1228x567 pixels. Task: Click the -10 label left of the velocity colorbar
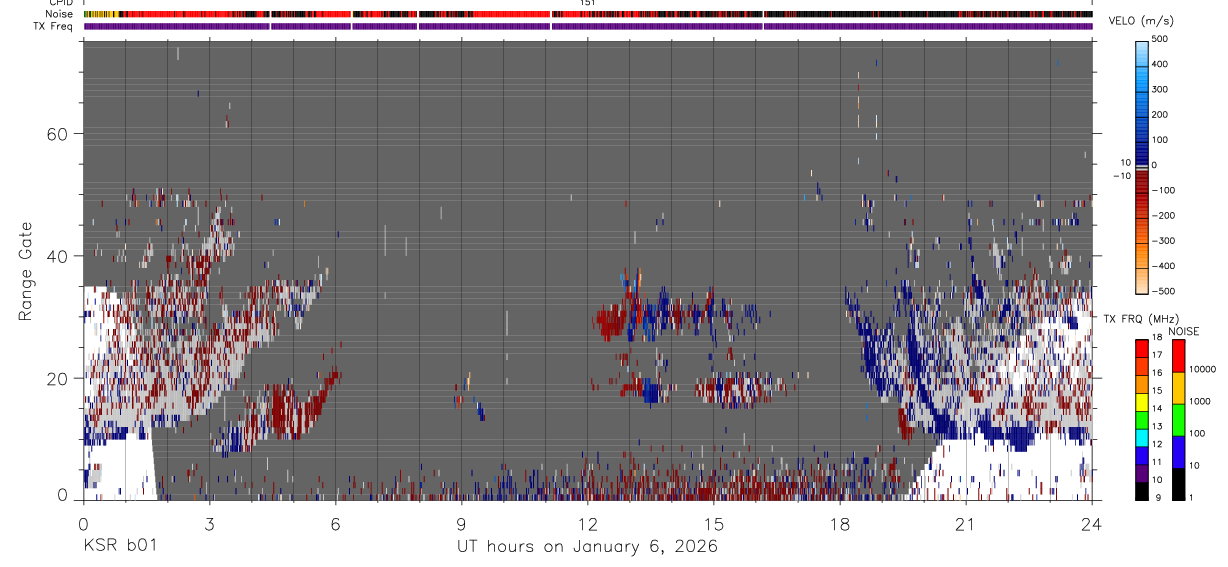1122,175
